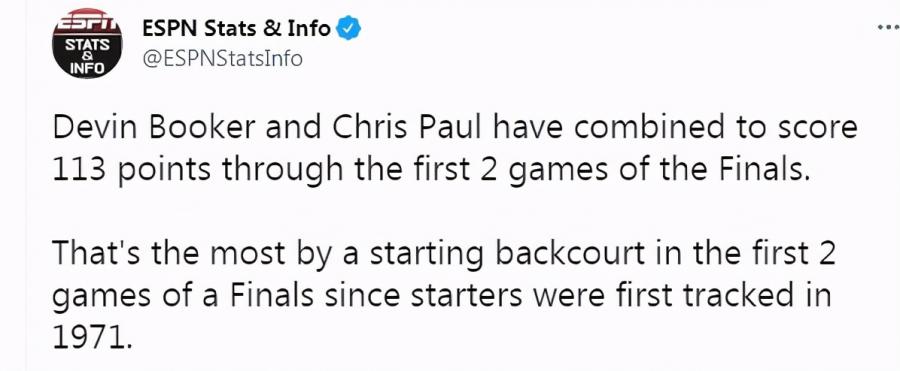This screenshot has height=371, width=900.
Task: Open the ESPN Stats & Info display name
Action: click(236, 28)
